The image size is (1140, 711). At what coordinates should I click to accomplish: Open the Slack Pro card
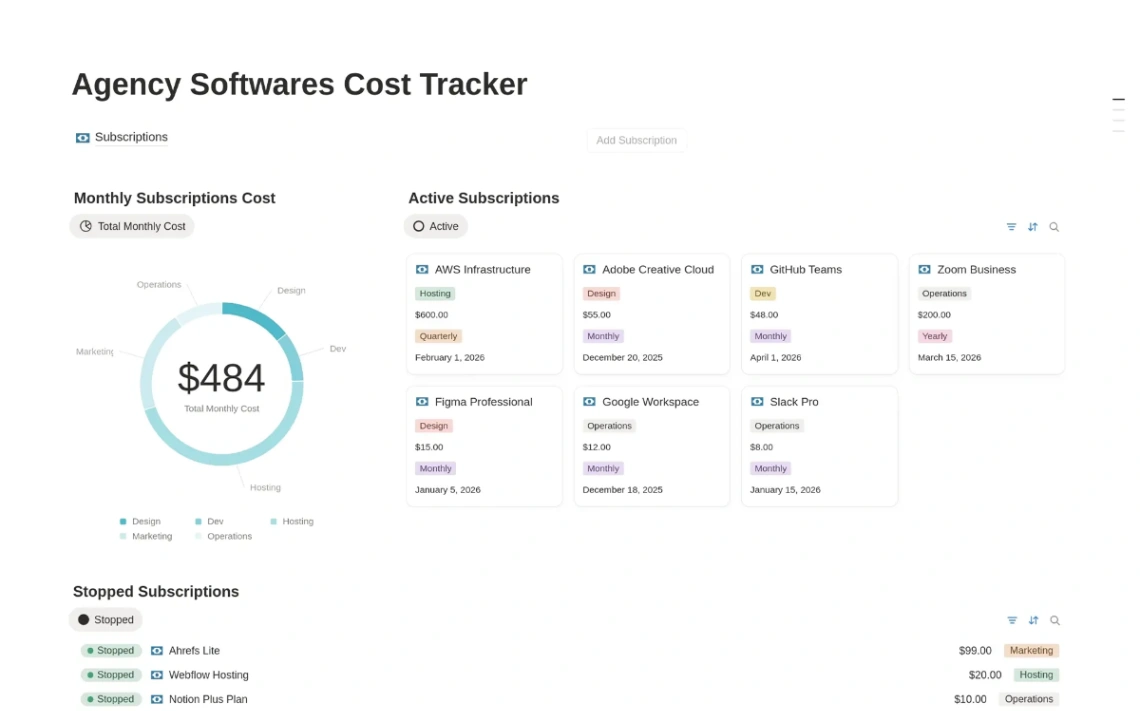coord(819,446)
